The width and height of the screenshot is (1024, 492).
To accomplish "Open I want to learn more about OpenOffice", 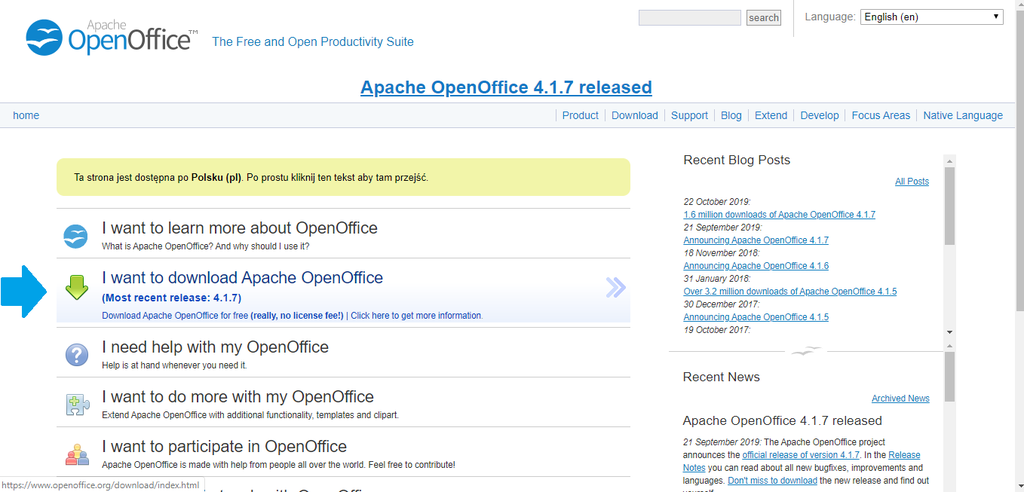I will (x=240, y=228).
